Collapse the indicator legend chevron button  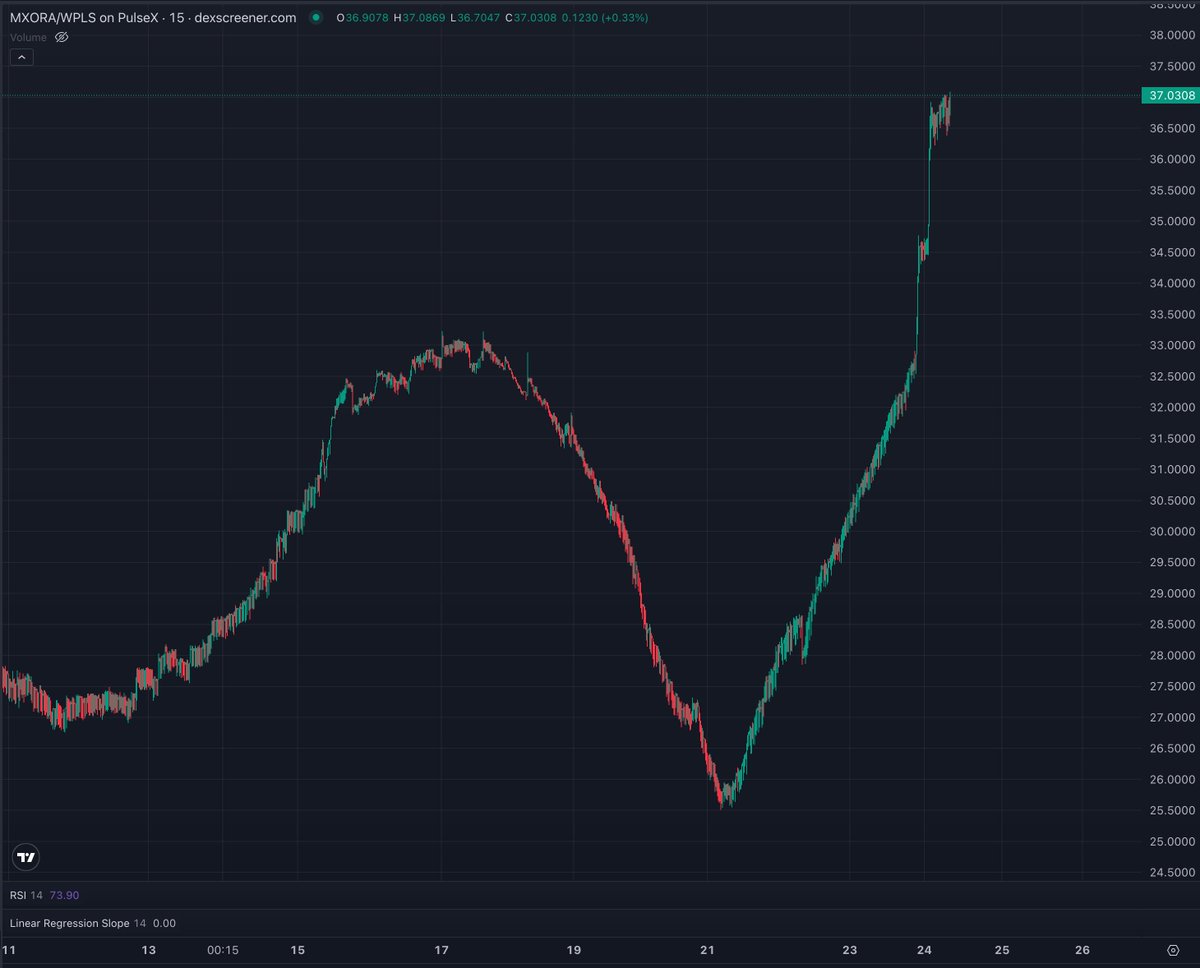coord(22,58)
